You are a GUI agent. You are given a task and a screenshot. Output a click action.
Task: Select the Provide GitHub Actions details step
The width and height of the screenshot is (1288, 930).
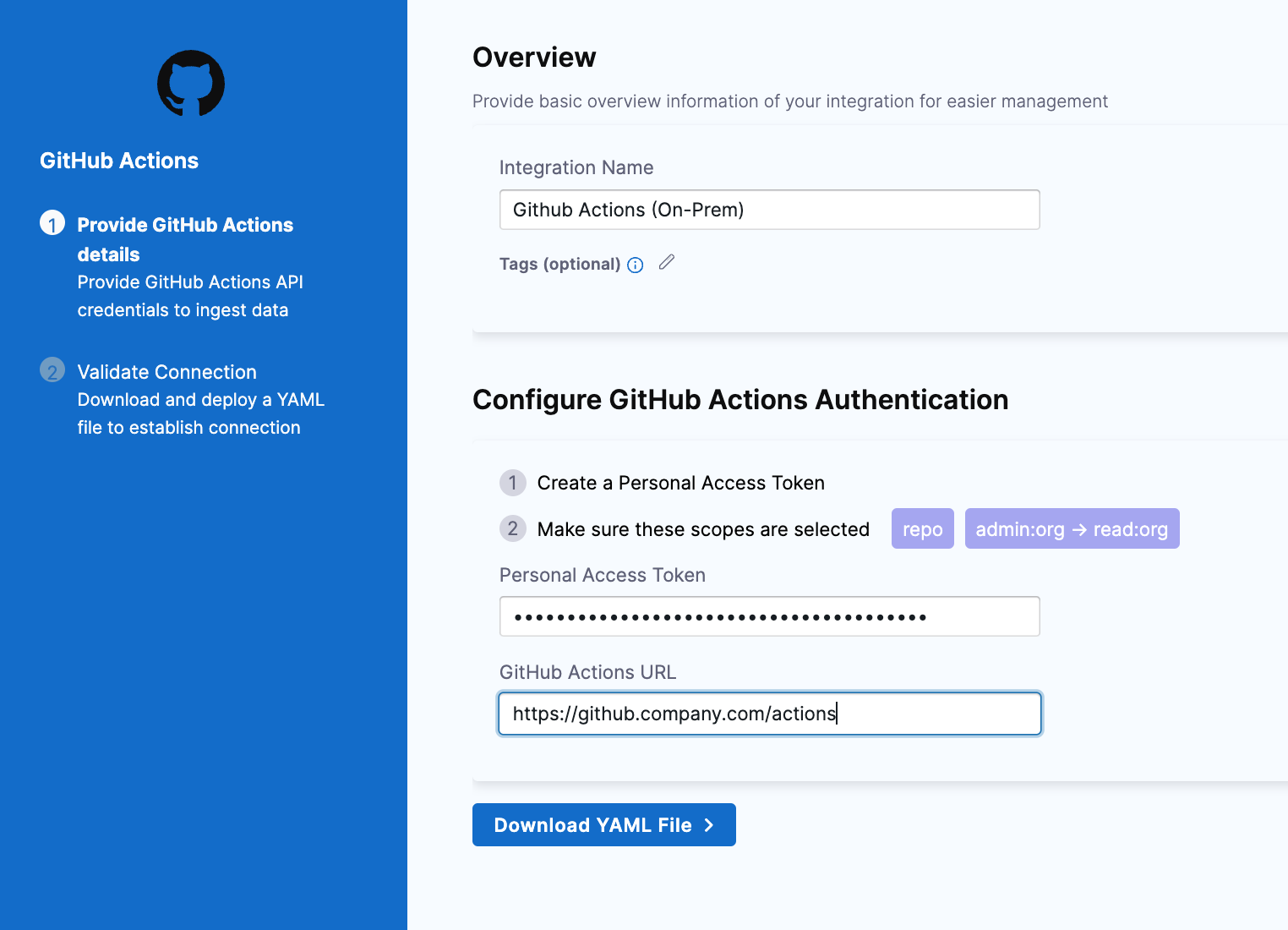point(185,239)
